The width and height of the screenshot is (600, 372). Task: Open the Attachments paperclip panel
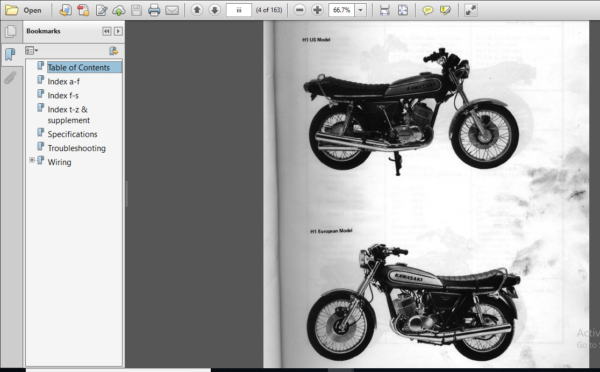click(10, 78)
